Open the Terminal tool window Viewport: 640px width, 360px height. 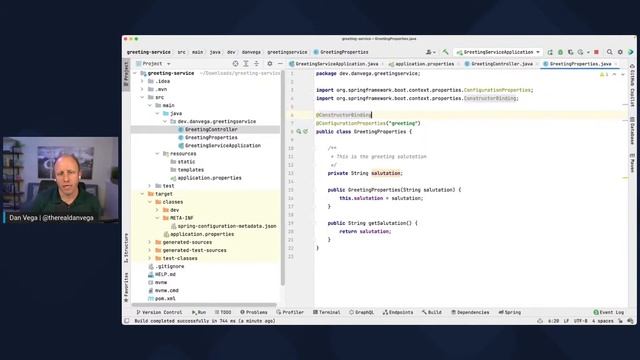pyautogui.click(x=327, y=312)
